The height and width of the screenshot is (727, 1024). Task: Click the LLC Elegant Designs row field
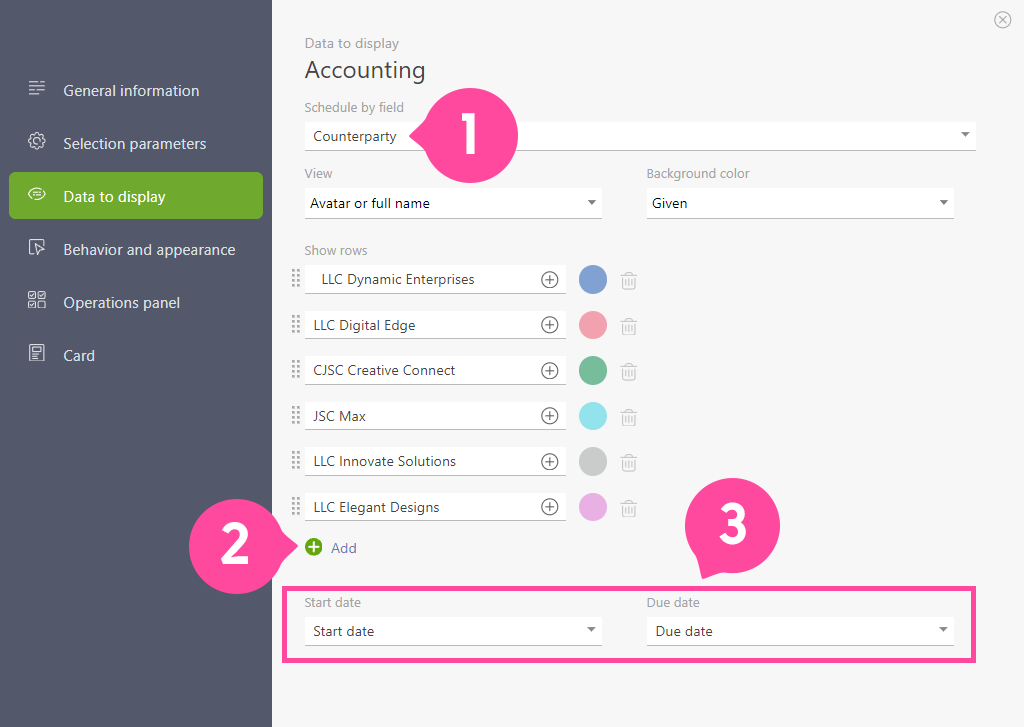point(435,507)
